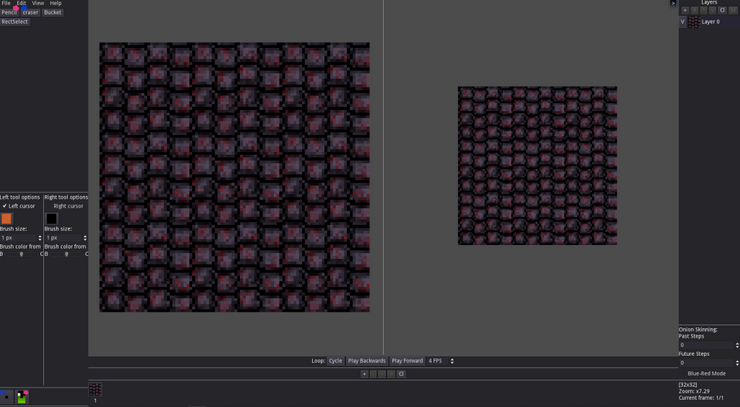Select frame 1 thumbnail in the timeline
Image resolution: width=740 pixels, height=407 pixels.
95,390
